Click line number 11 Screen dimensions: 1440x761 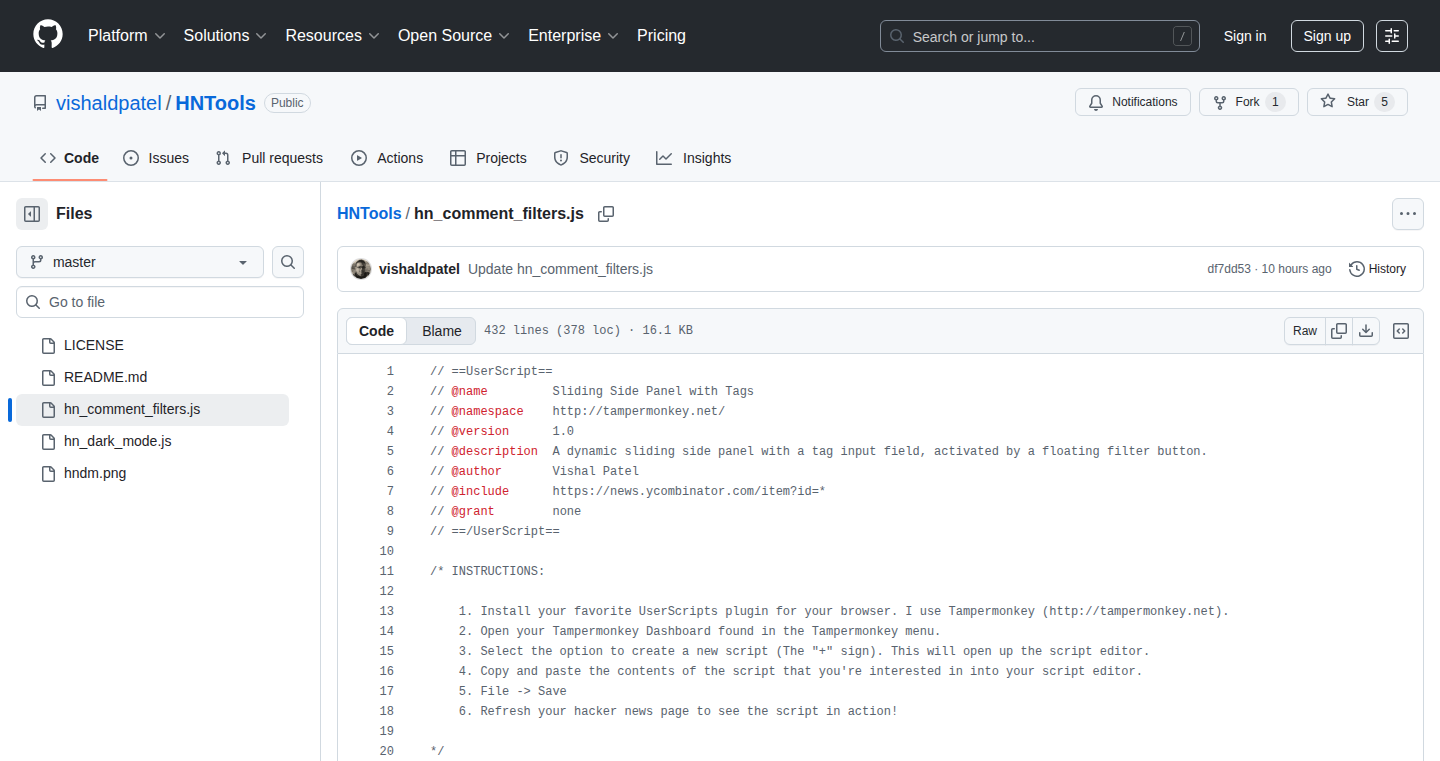(387, 571)
